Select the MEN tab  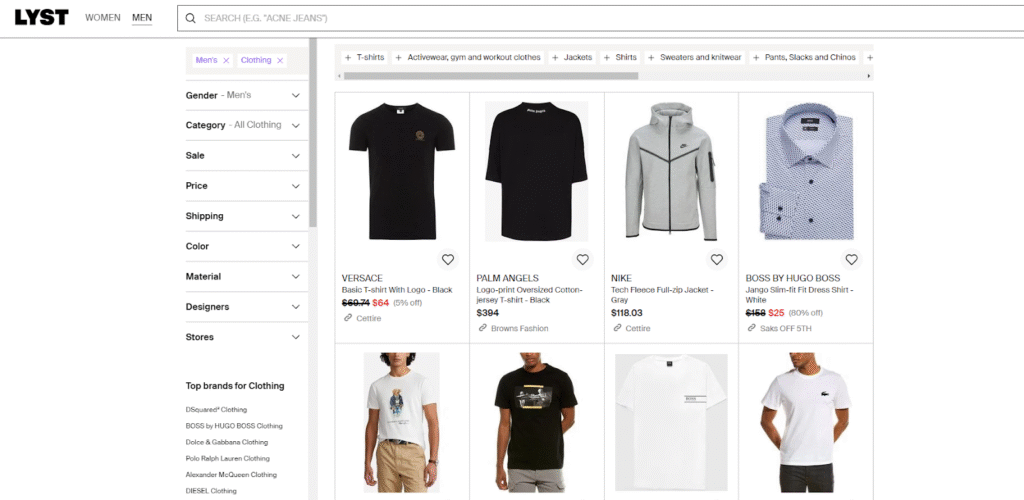point(142,18)
